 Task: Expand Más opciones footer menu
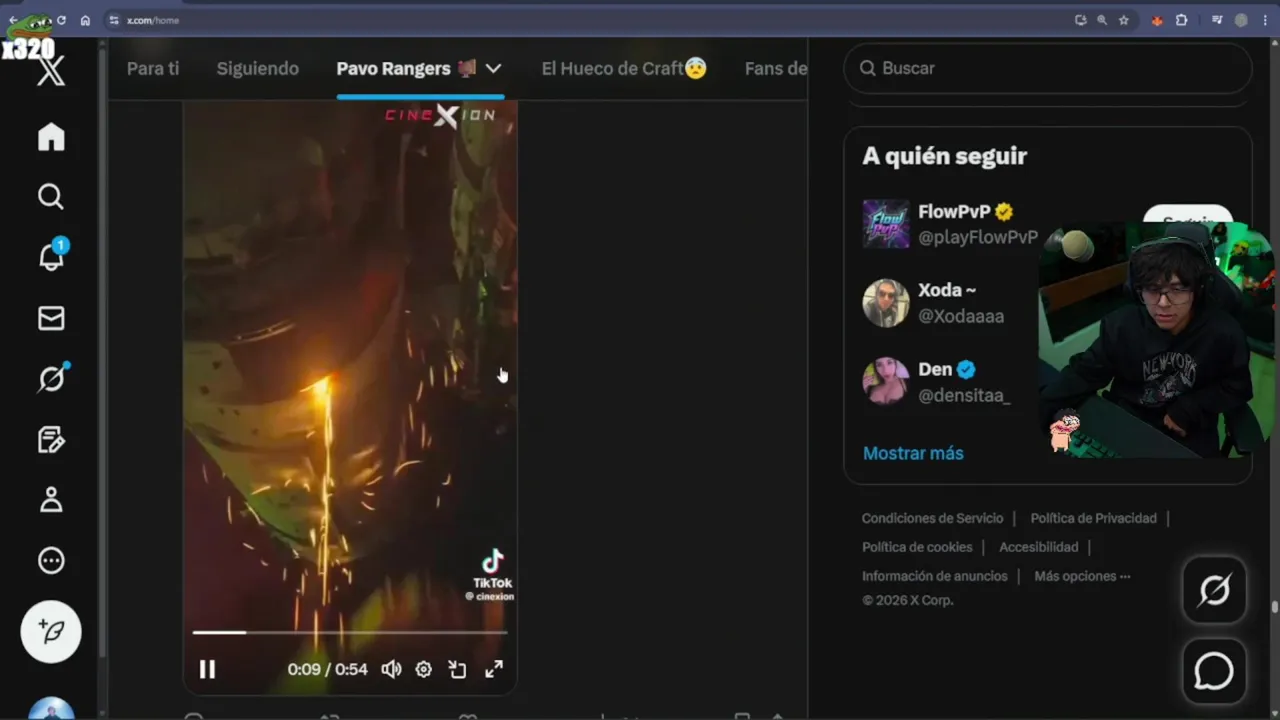coord(1082,576)
